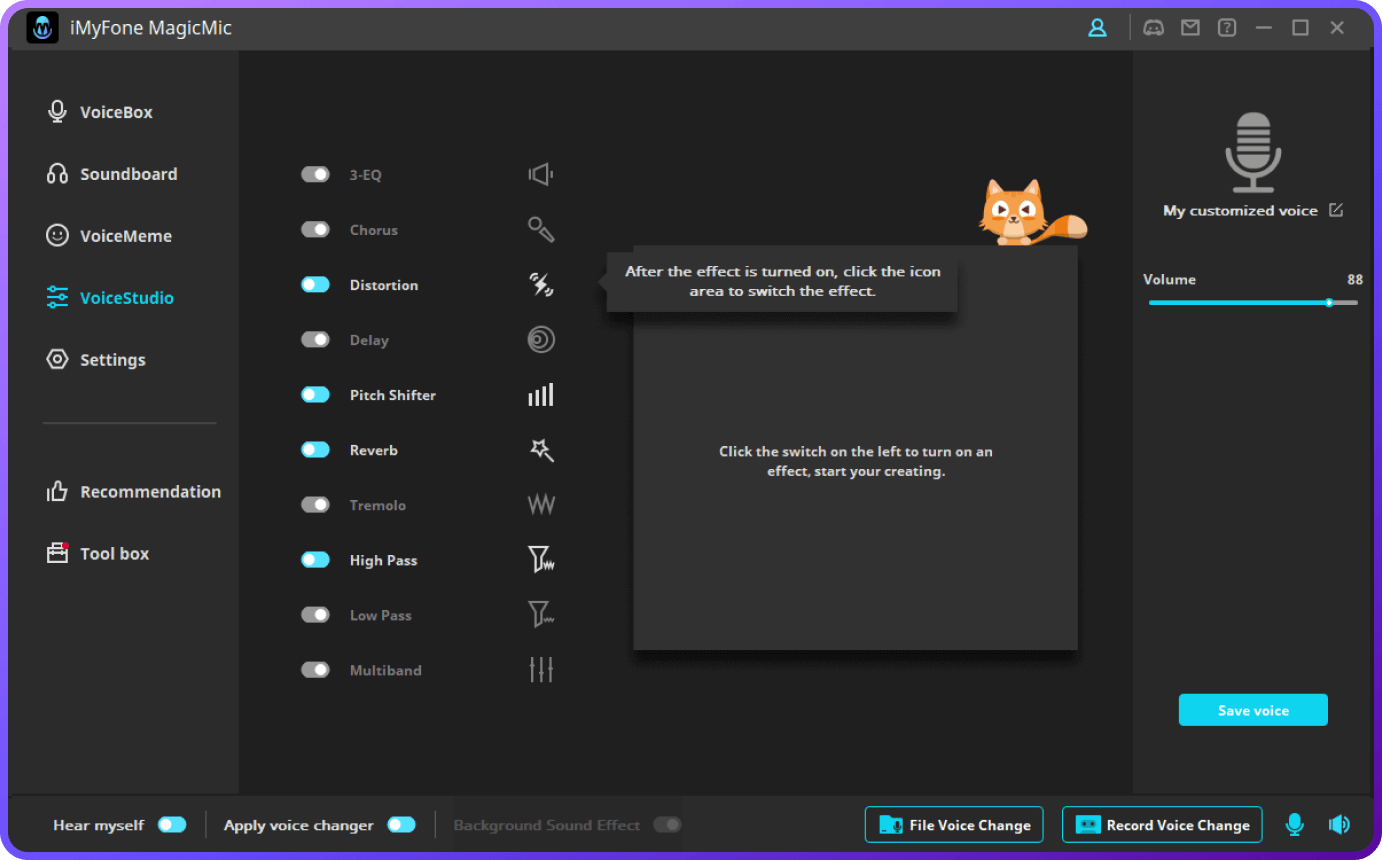Image resolution: width=1382 pixels, height=860 pixels.
Task: Click the Save voice button
Action: [x=1253, y=710]
